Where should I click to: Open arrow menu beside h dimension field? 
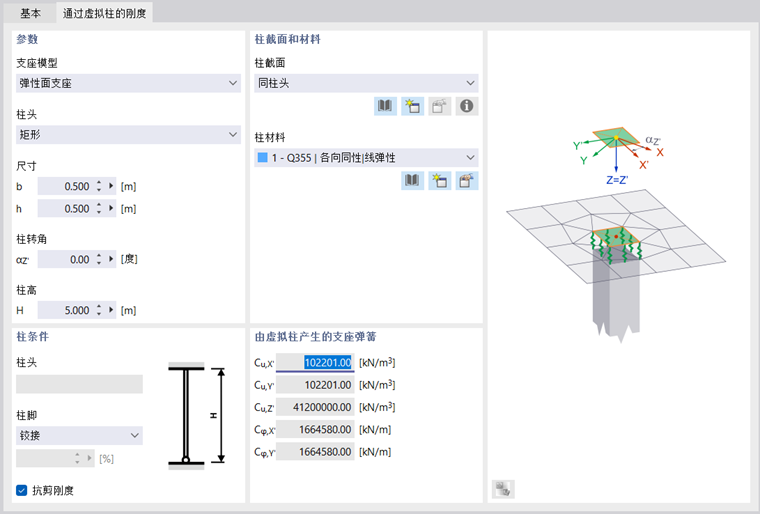coord(111,209)
